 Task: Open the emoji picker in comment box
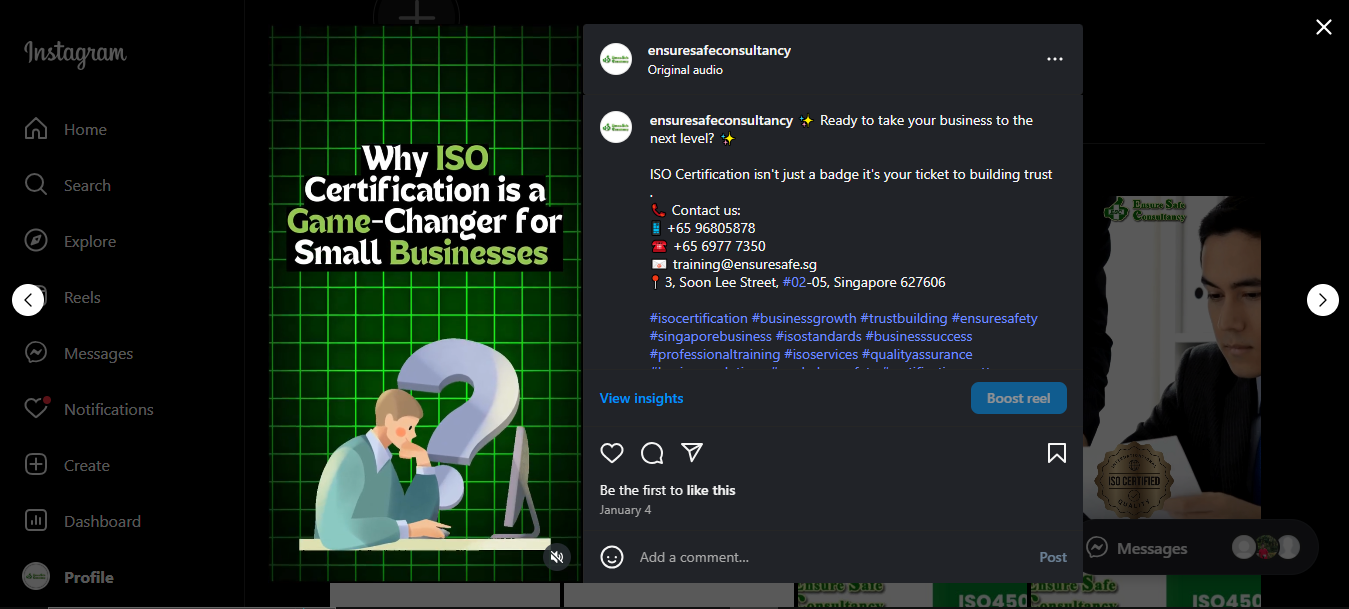[x=612, y=557]
